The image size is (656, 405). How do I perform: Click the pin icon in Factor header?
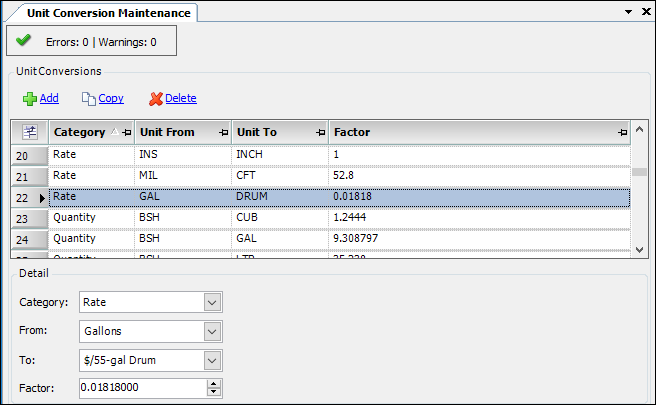[x=623, y=132]
